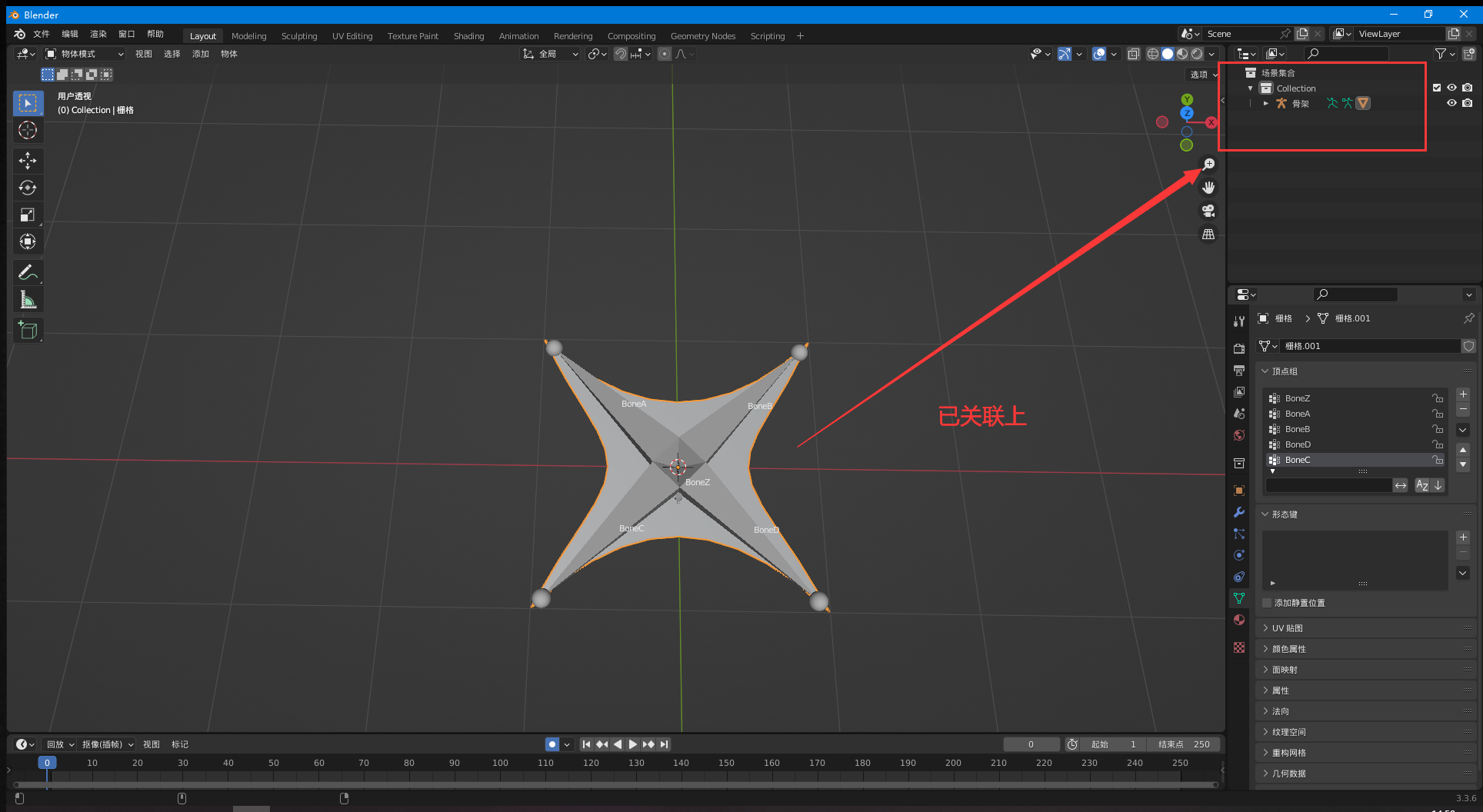Image resolution: width=1483 pixels, height=812 pixels.
Task: Activate the Annotate pencil tool
Action: [28, 272]
